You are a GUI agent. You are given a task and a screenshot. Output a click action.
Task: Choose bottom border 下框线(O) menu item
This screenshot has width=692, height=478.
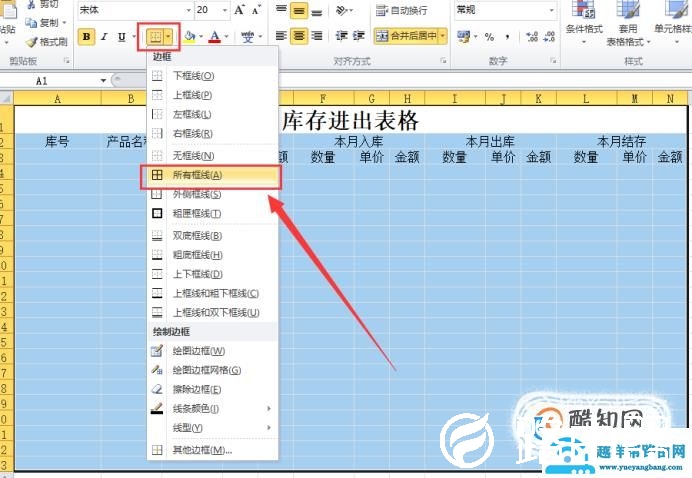pos(213,76)
